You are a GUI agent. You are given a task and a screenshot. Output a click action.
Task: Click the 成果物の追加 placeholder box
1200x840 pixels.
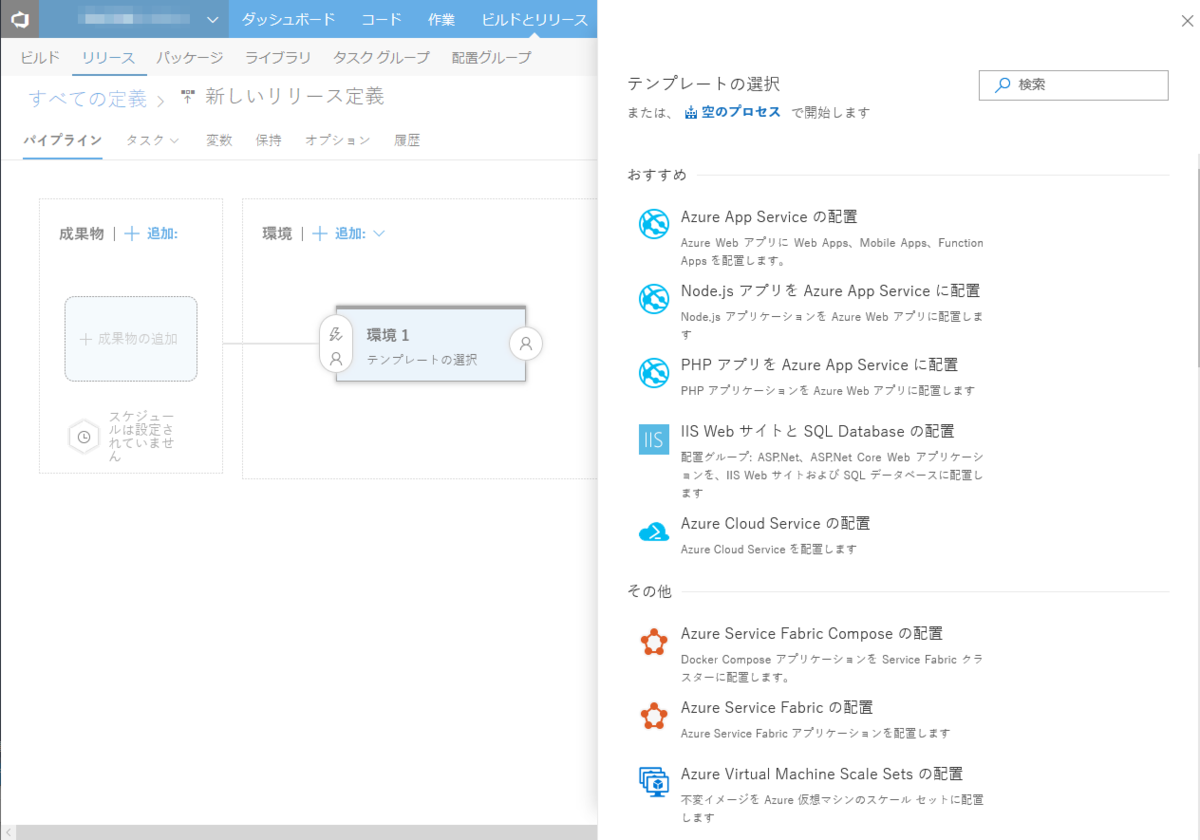click(131, 339)
